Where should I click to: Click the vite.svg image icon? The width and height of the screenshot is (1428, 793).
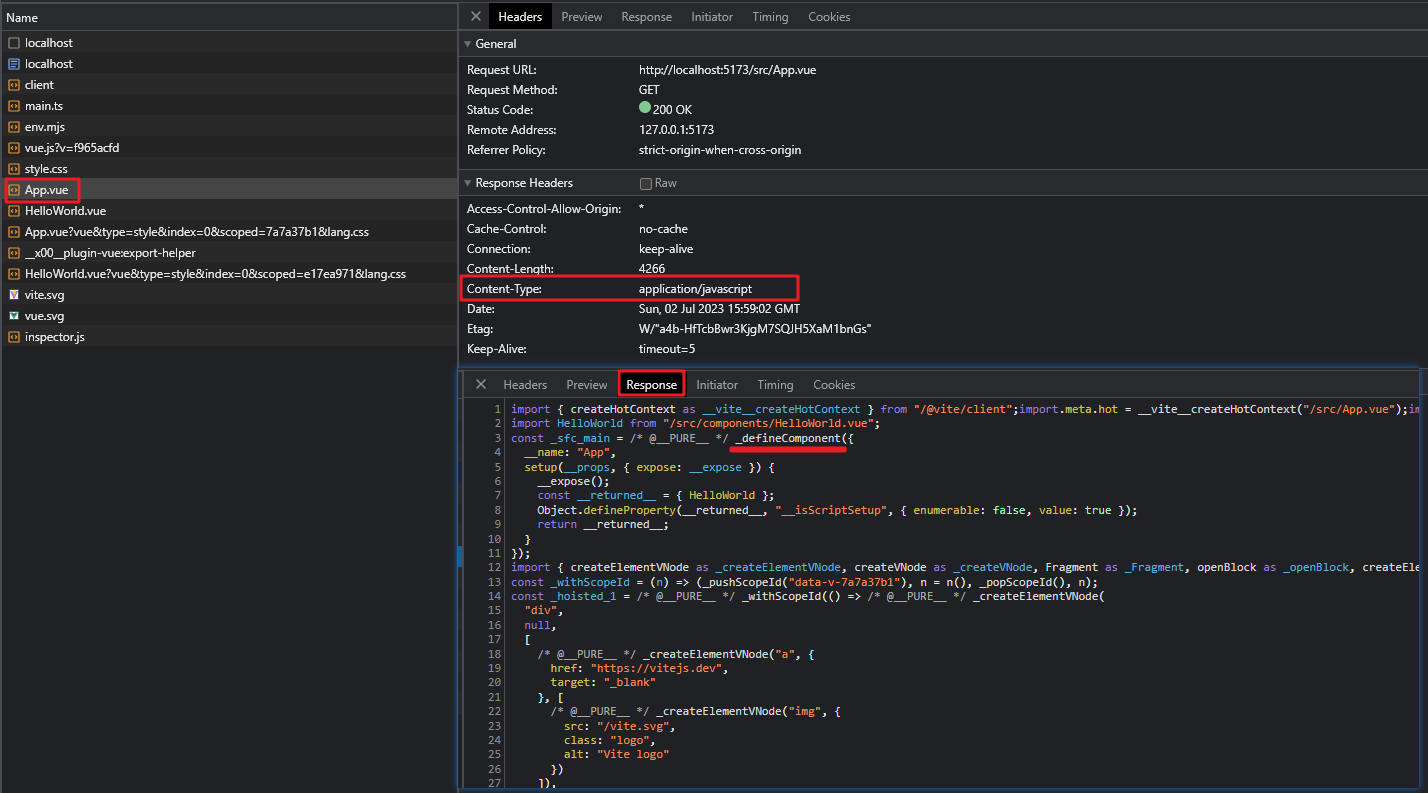pos(14,295)
